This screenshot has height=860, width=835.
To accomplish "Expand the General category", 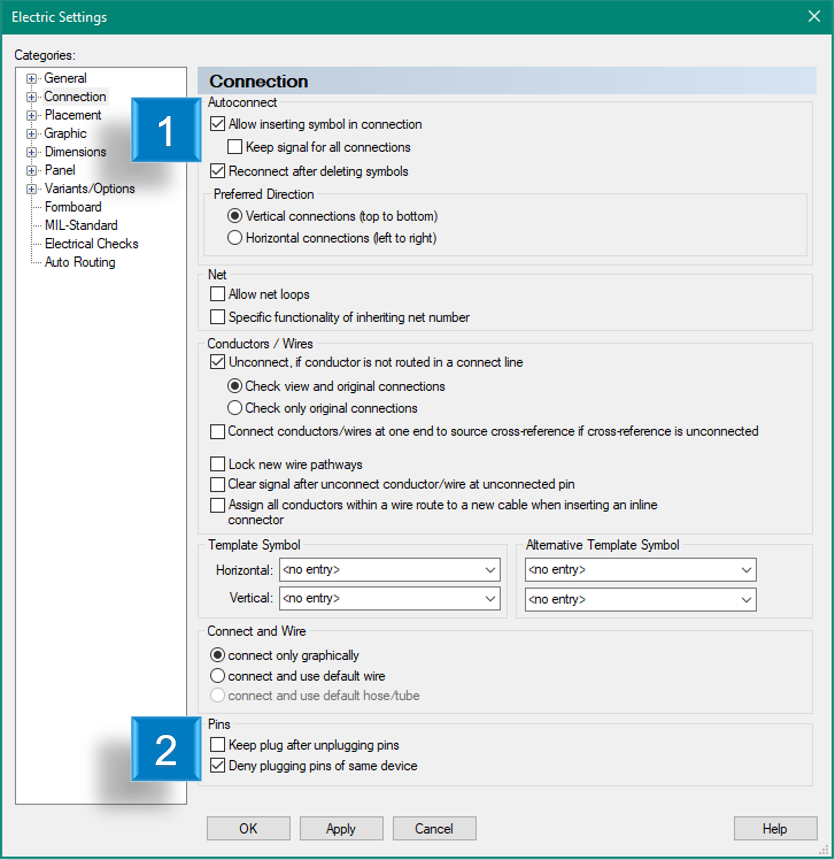I will (31, 78).
